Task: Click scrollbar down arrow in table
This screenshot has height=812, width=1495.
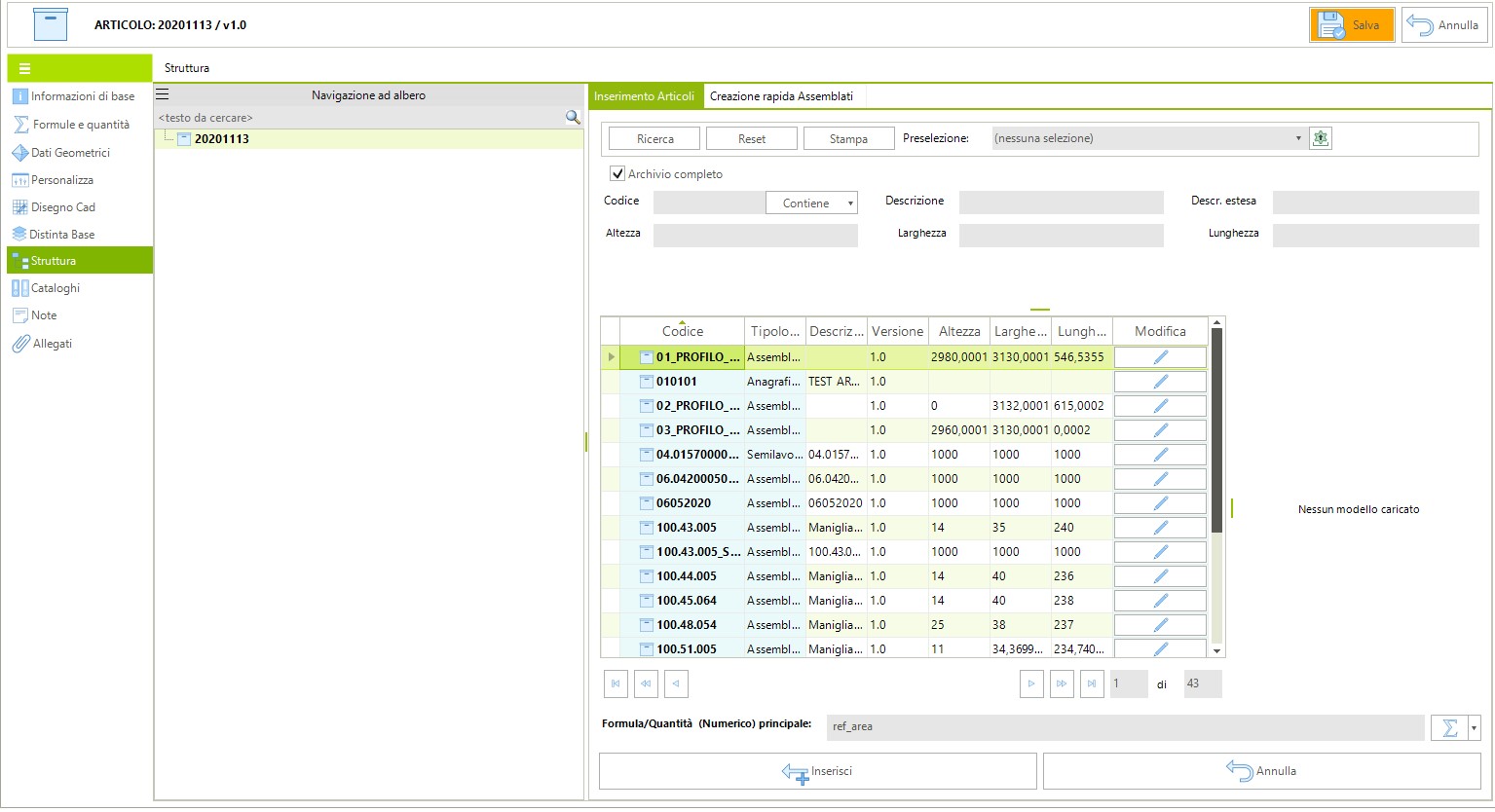Action: coord(1216,650)
